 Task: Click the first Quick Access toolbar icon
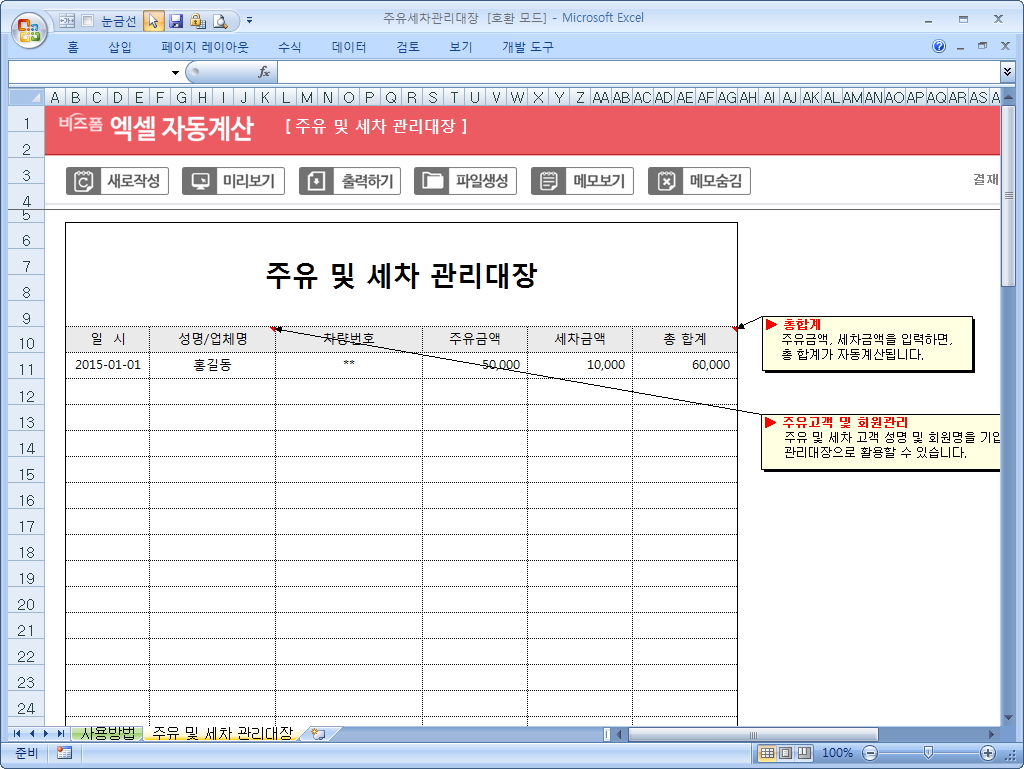click(67, 21)
